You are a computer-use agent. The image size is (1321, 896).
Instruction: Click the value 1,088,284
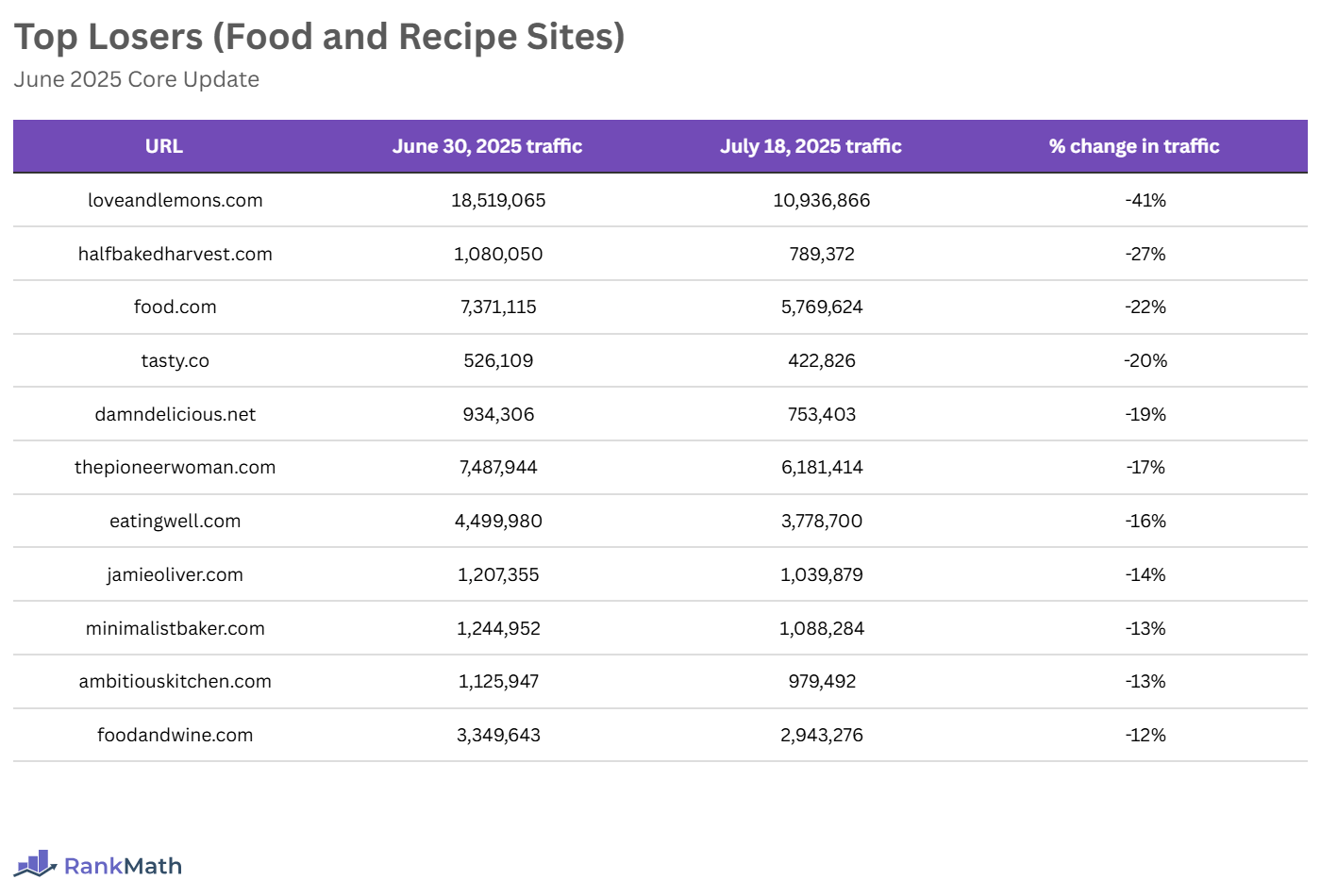click(x=822, y=628)
